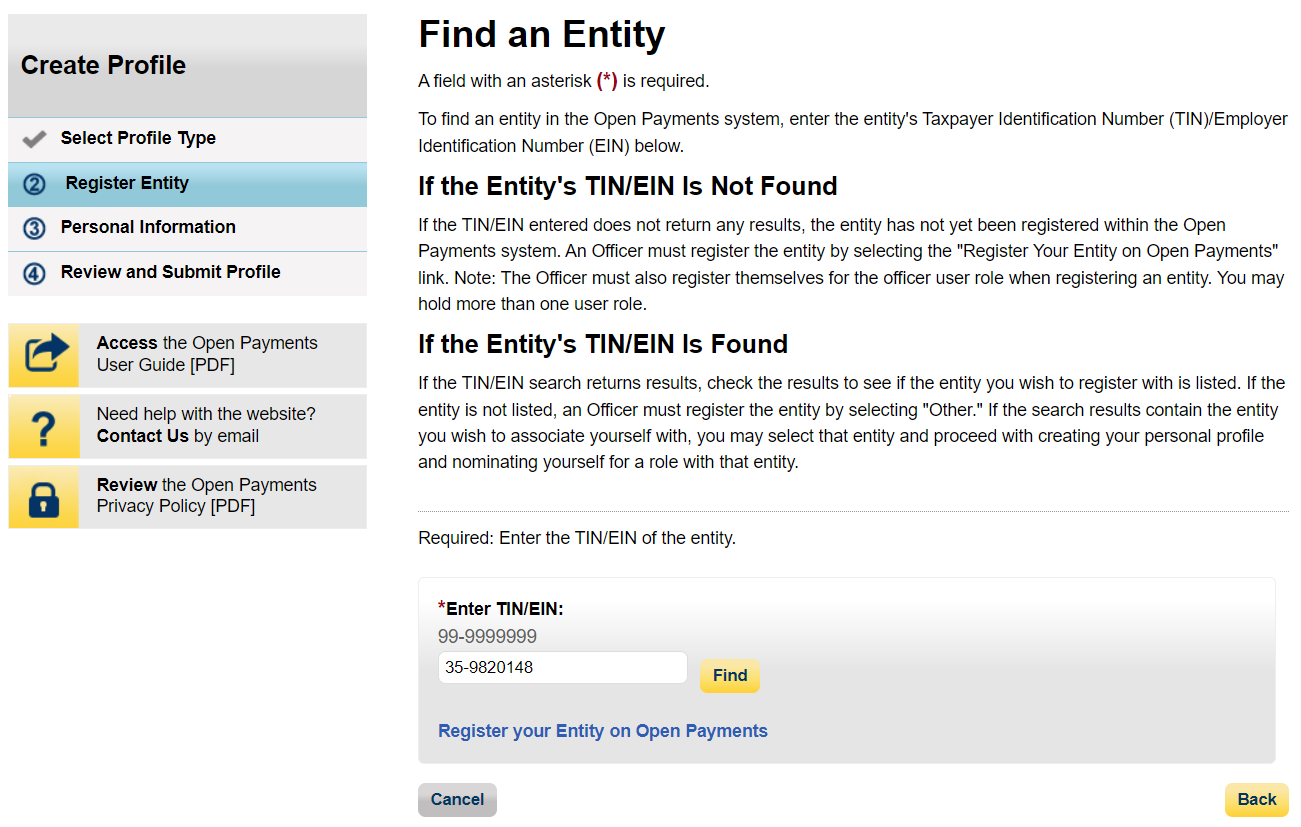Click the step 4 circle icon
1301x827 pixels.
point(34,273)
